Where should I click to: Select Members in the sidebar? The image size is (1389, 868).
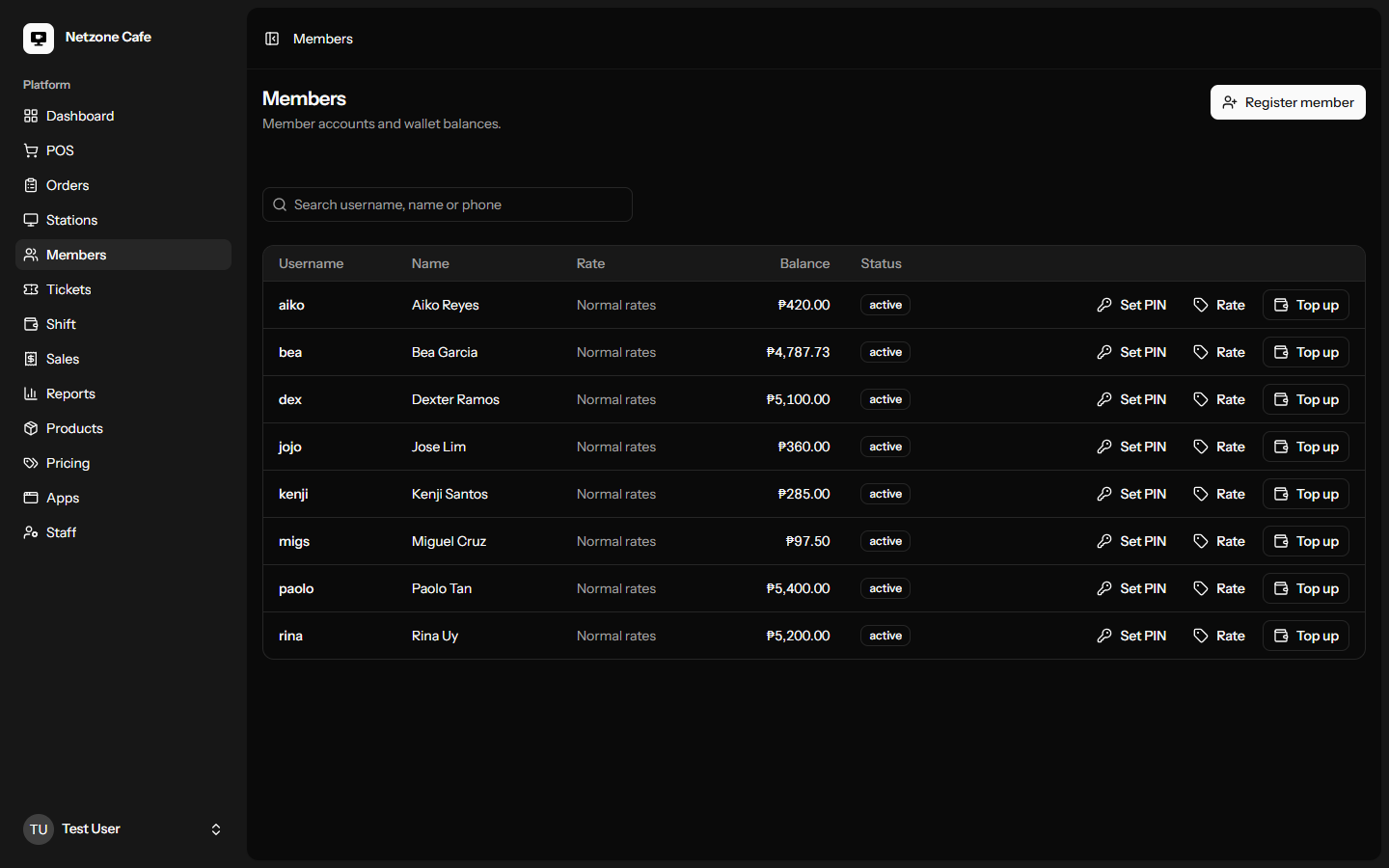tap(123, 255)
